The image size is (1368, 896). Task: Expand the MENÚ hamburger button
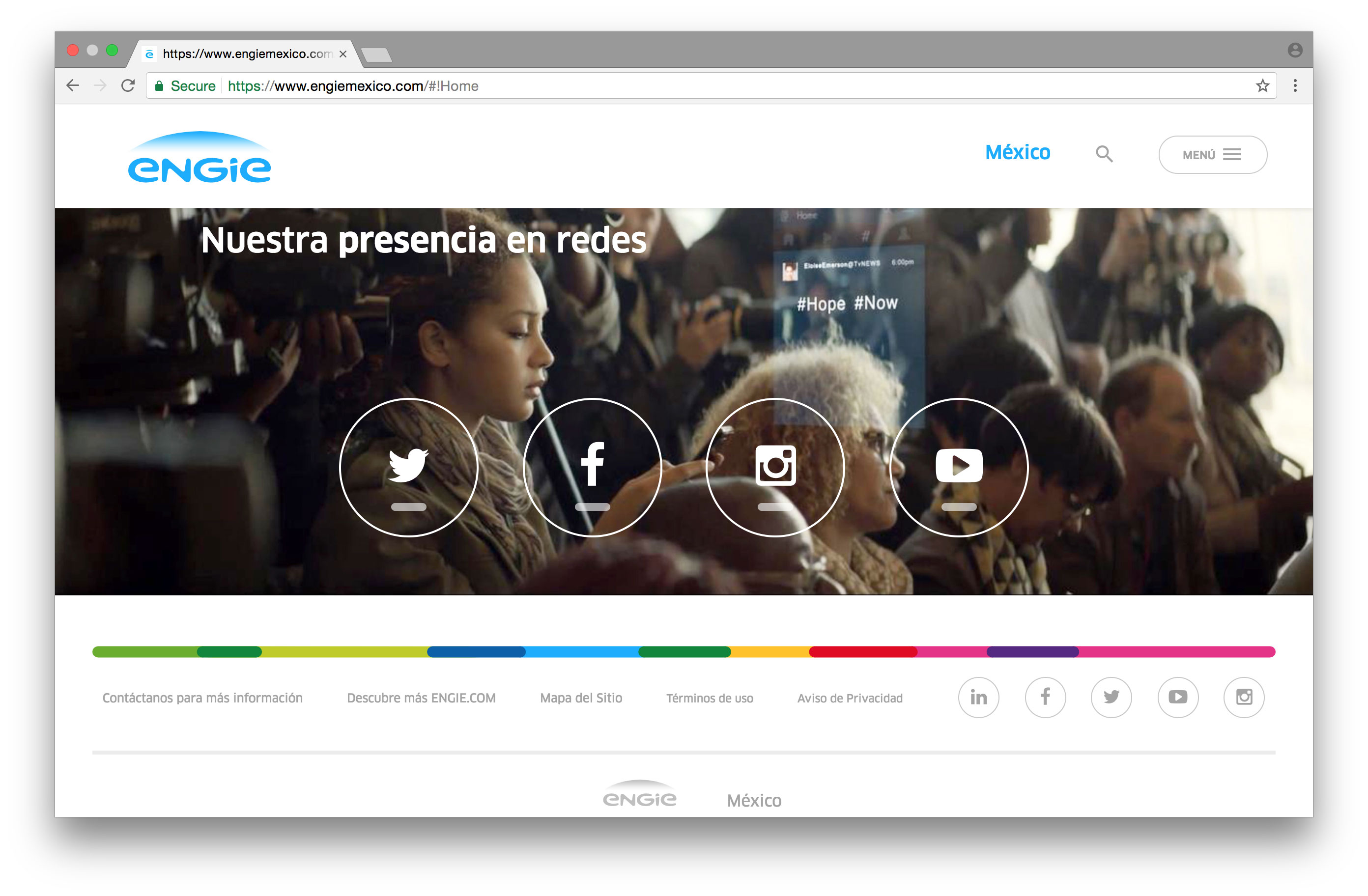1212,155
